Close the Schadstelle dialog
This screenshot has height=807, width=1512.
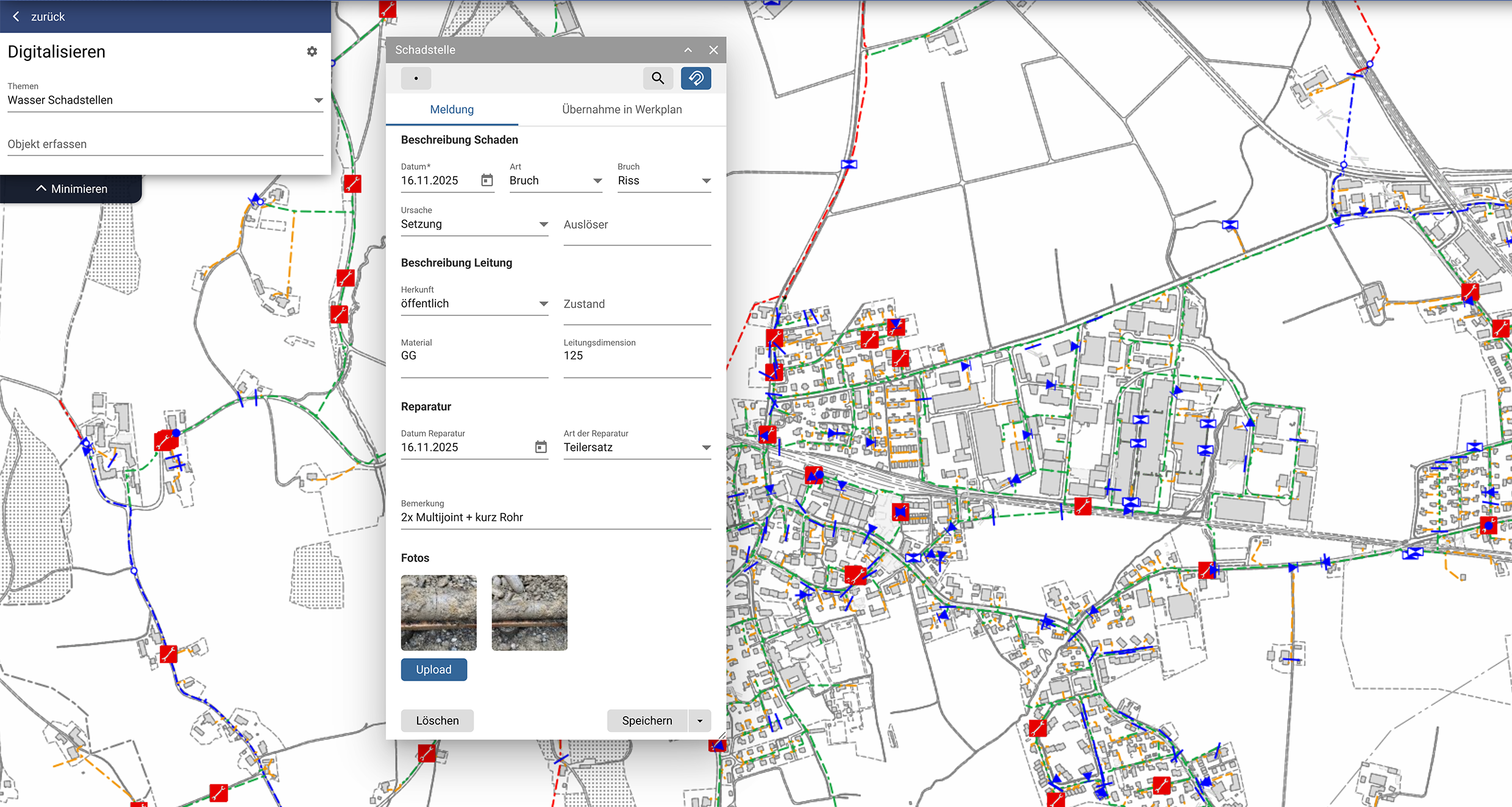[713, 50]
